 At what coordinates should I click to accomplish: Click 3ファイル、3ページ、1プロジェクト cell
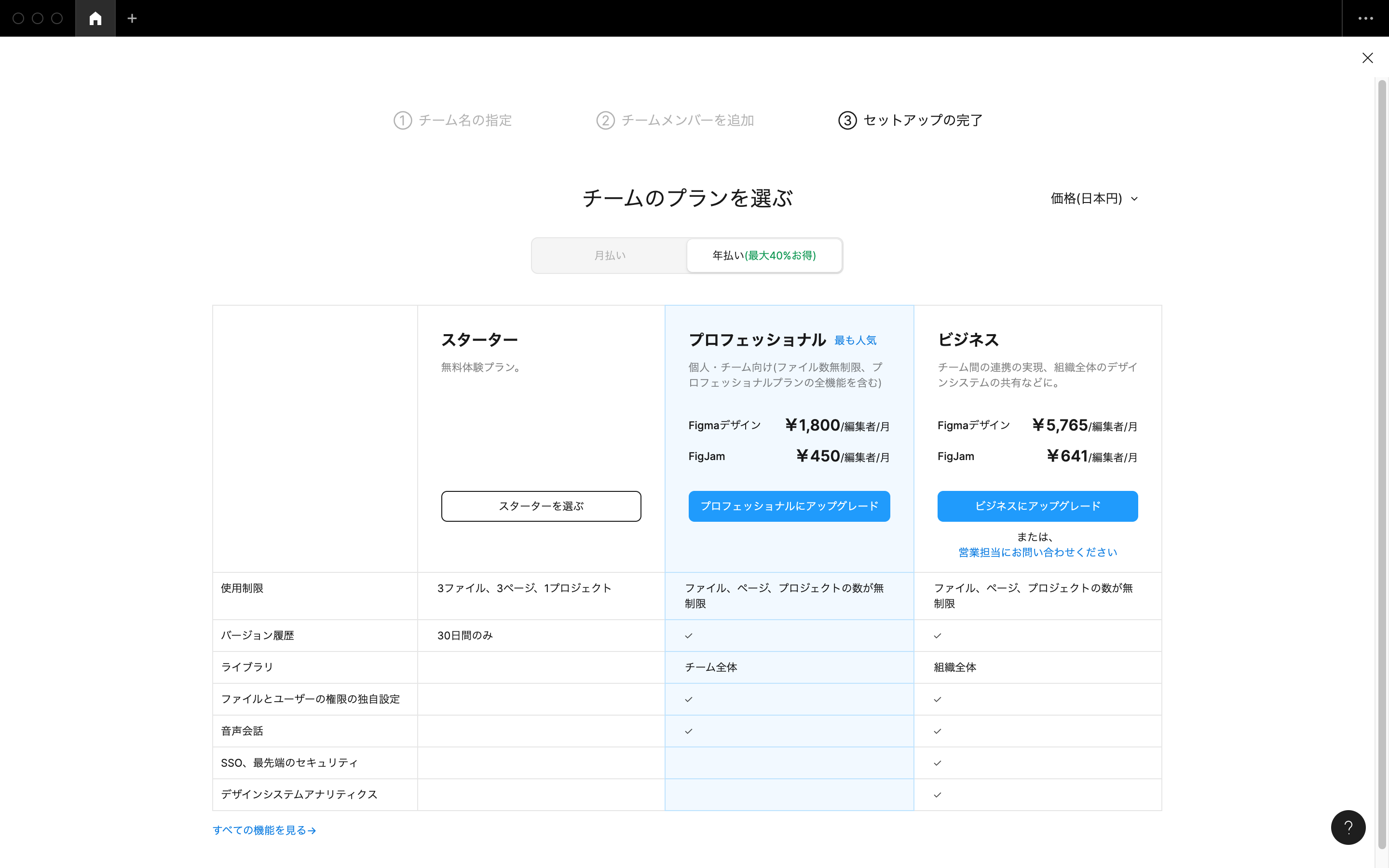pos(524,588)
